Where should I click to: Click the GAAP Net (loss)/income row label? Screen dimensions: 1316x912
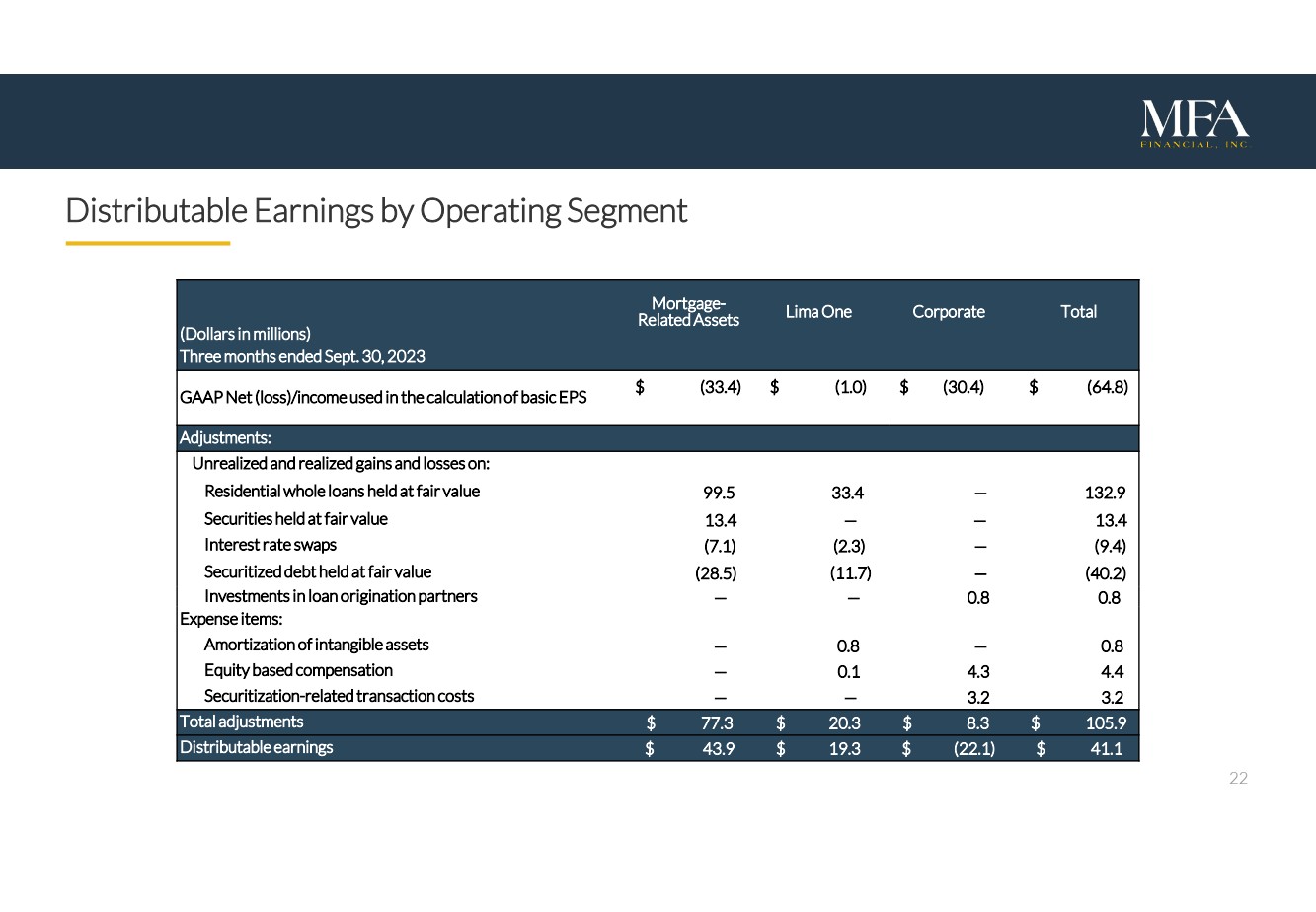(x=383, y=397)
